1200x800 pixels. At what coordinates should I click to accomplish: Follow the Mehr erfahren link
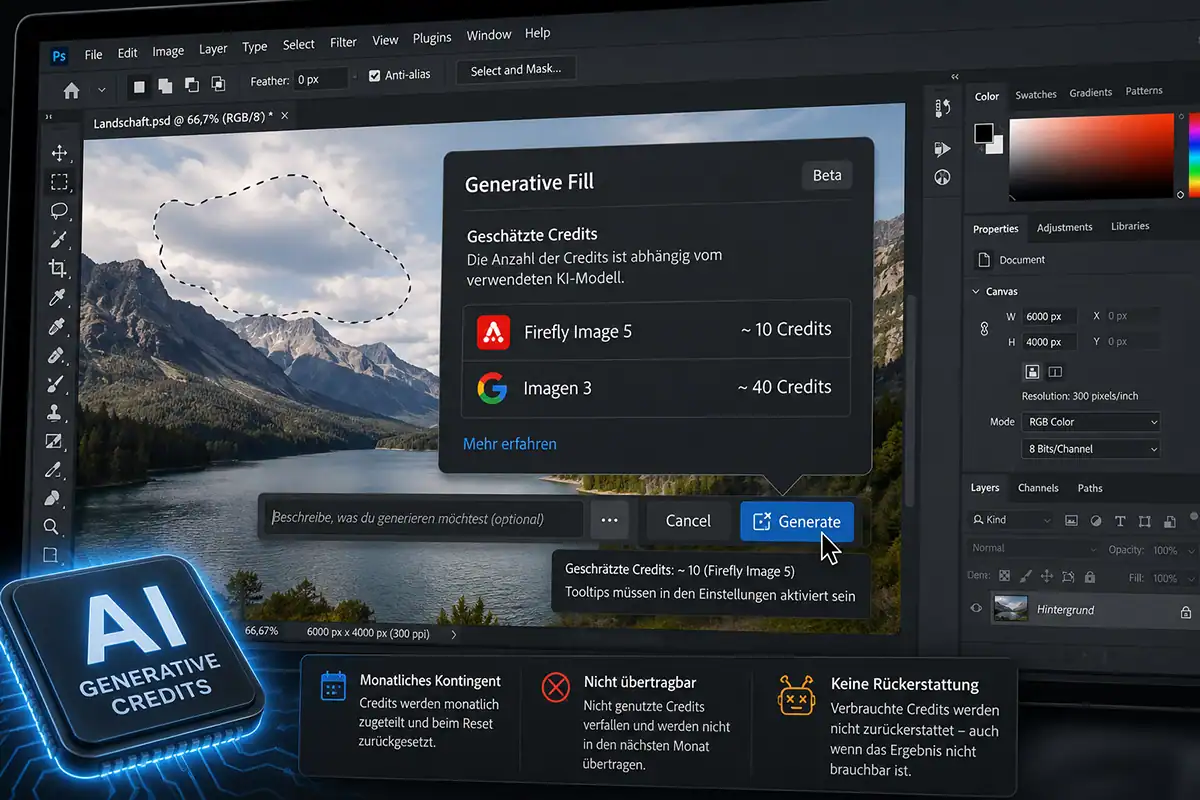[x=510, y=443]
